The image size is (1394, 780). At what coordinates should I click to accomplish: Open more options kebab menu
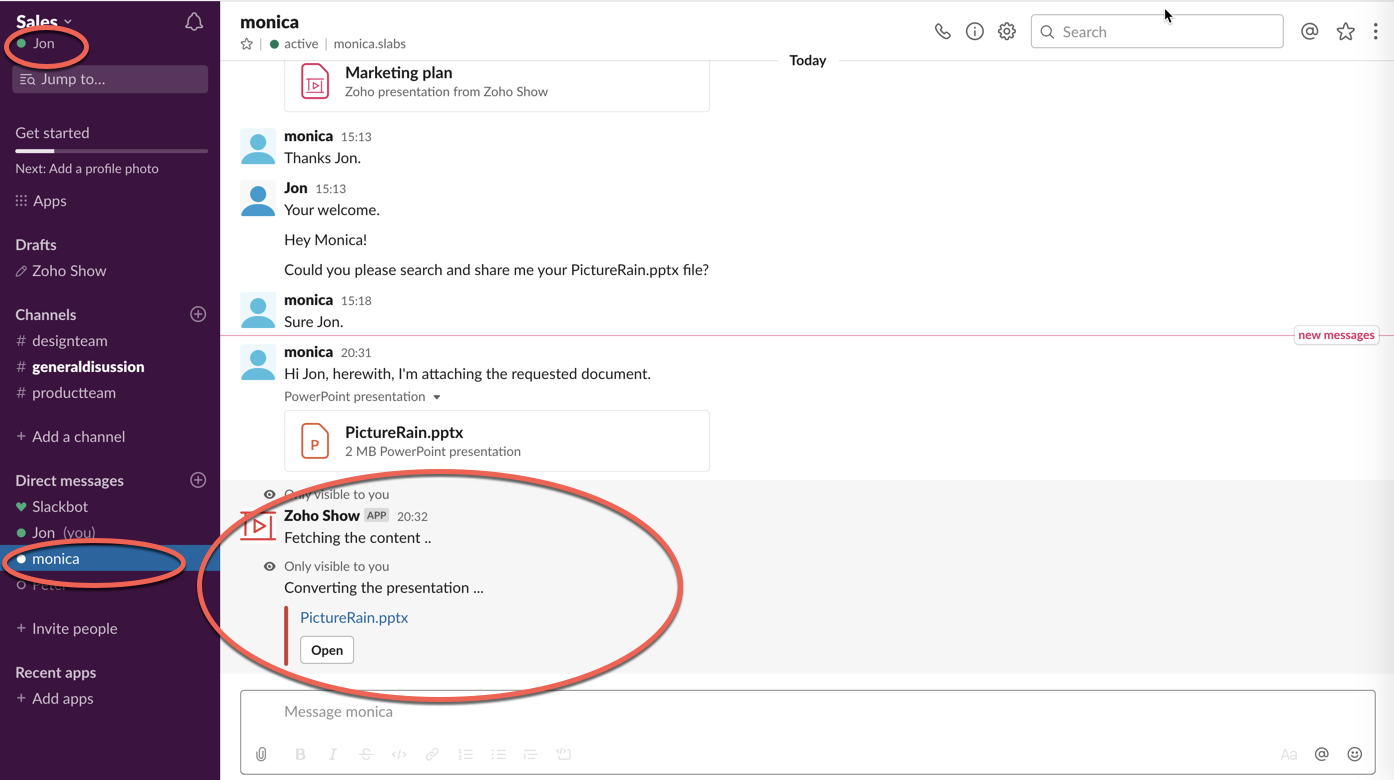(1376, 32)
